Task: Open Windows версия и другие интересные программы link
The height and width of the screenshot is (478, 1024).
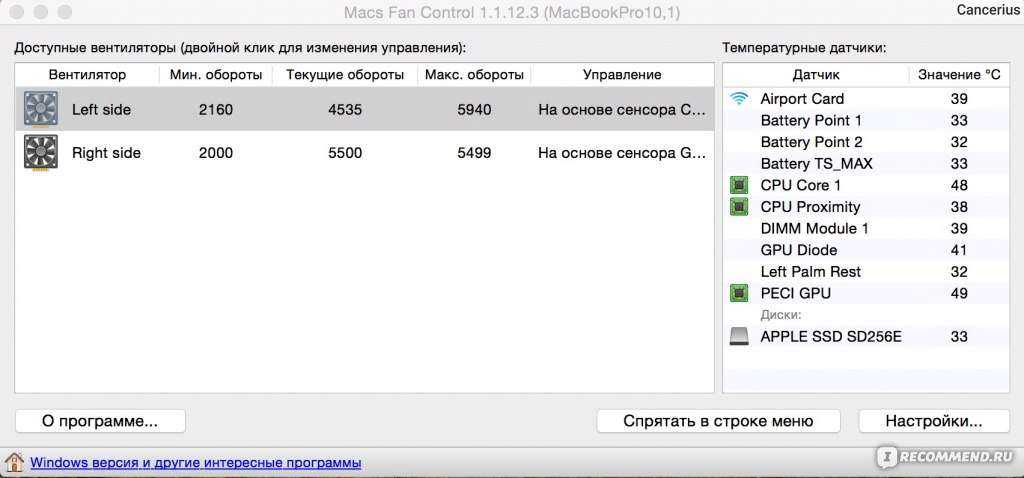Action: pyautogui.click(x=196, y=463)
